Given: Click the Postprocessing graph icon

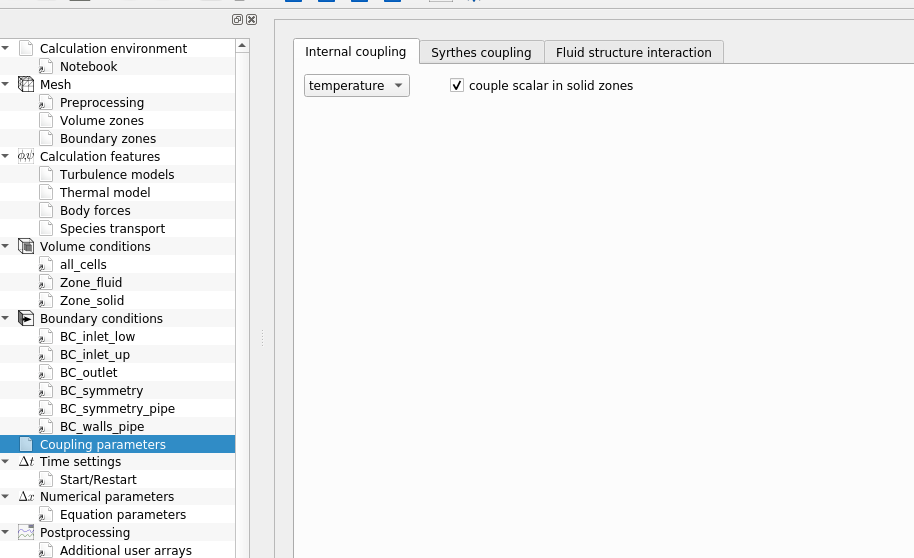Looking at the screenshot, I should (x=26, y=533).
